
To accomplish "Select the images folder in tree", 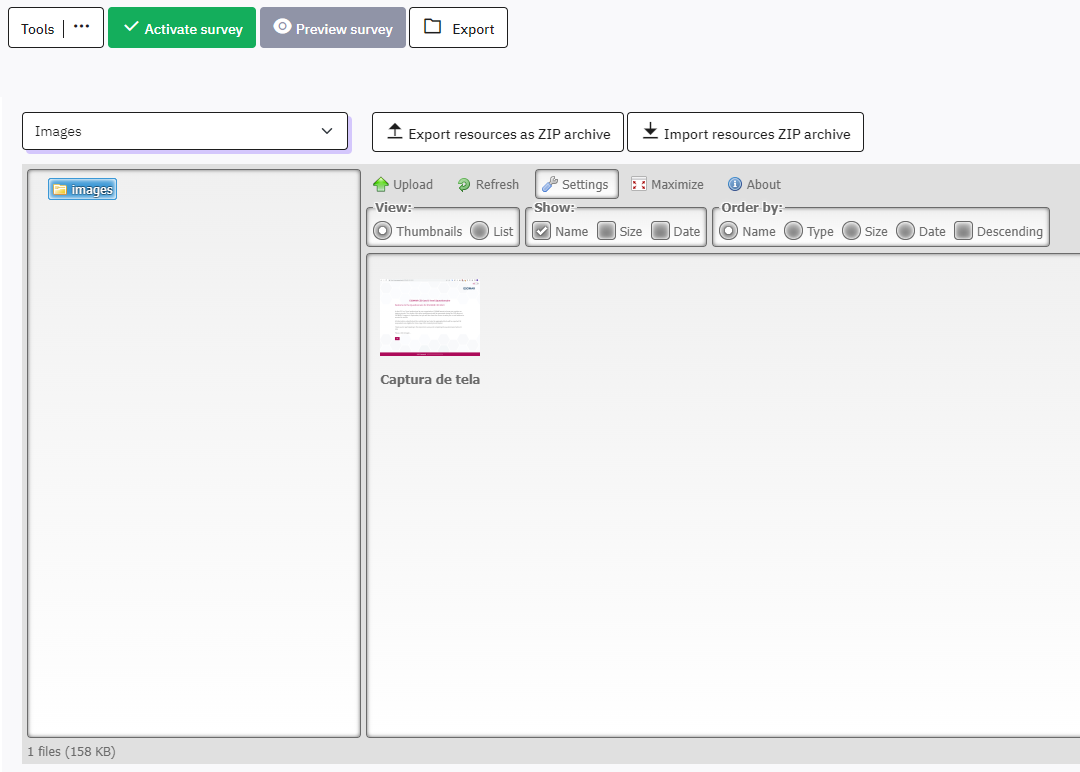I will [x=83, y=190].
